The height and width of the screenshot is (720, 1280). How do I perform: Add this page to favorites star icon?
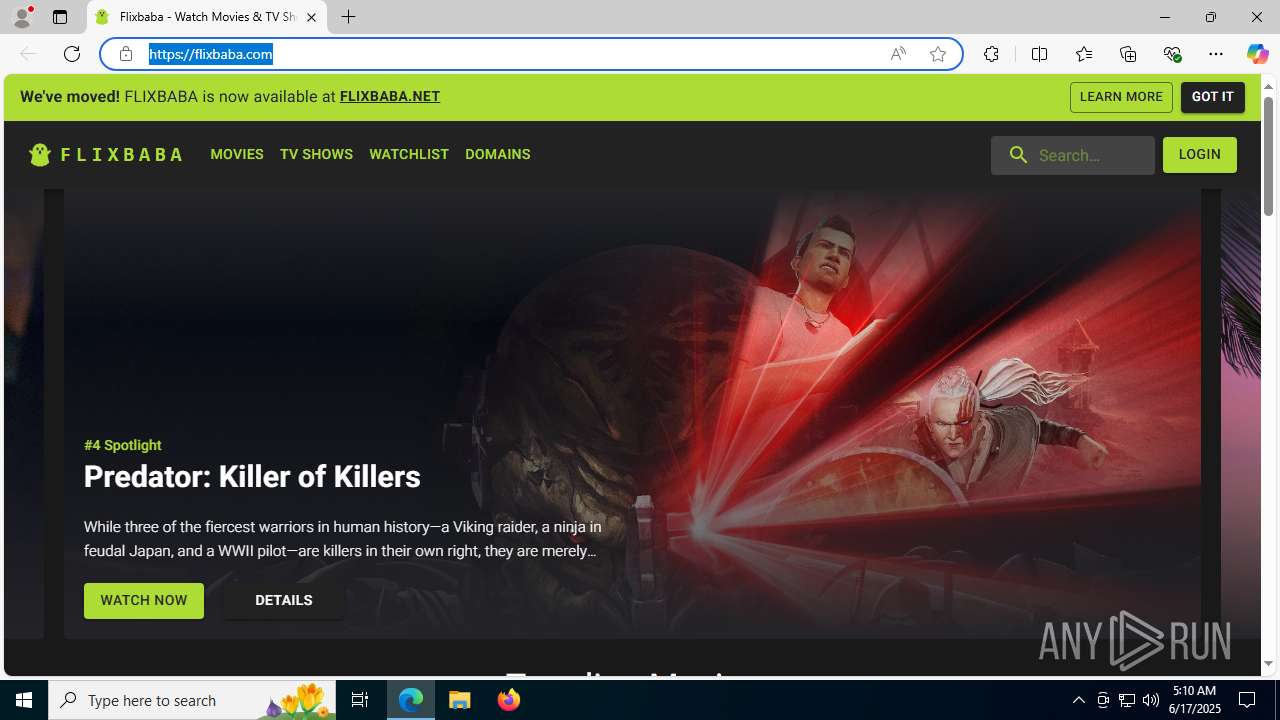pyautogui.click(x=938, y=54)
